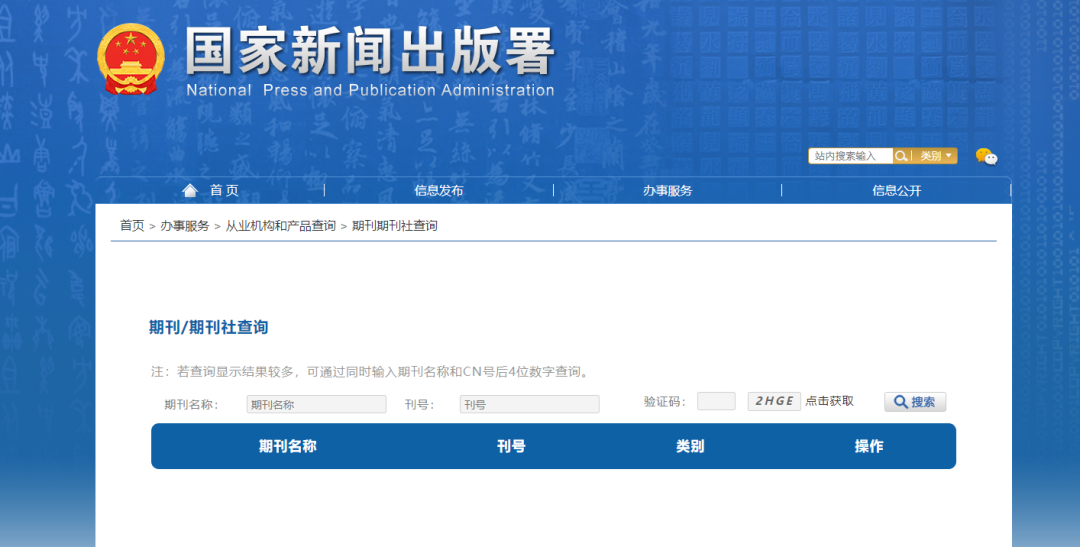Open the WeChat chat bubble icon
This screenshot has height=547, width=1080.
(x=986, y=156)
